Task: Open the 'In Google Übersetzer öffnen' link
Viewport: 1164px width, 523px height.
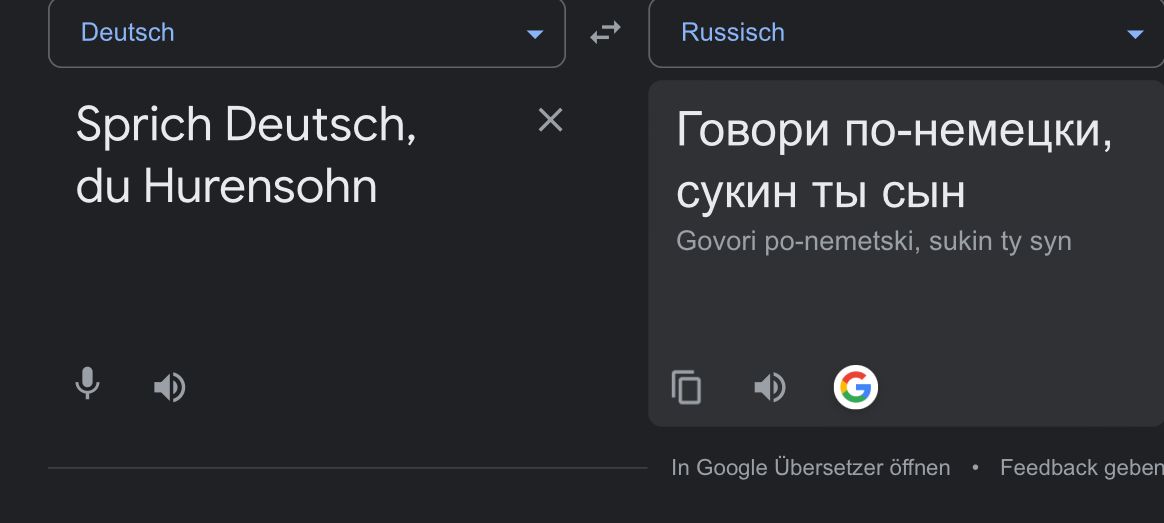Action: click(811, 467)
